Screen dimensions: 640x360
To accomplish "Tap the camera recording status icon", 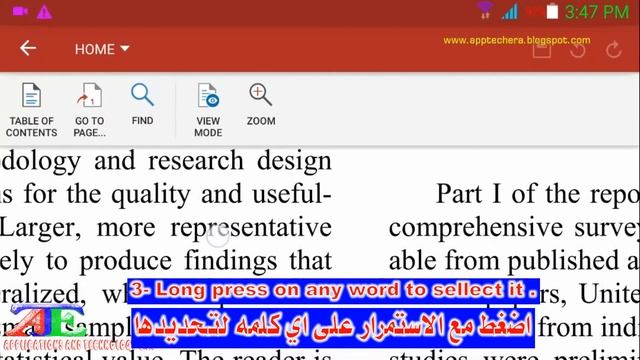I will (20, 11).
